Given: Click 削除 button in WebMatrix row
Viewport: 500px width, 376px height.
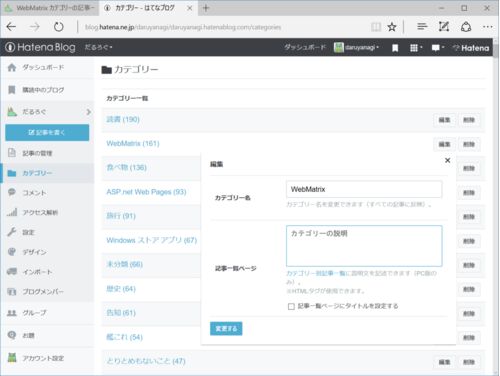Looking at the screenshot, I should click(x=469, y=144).
